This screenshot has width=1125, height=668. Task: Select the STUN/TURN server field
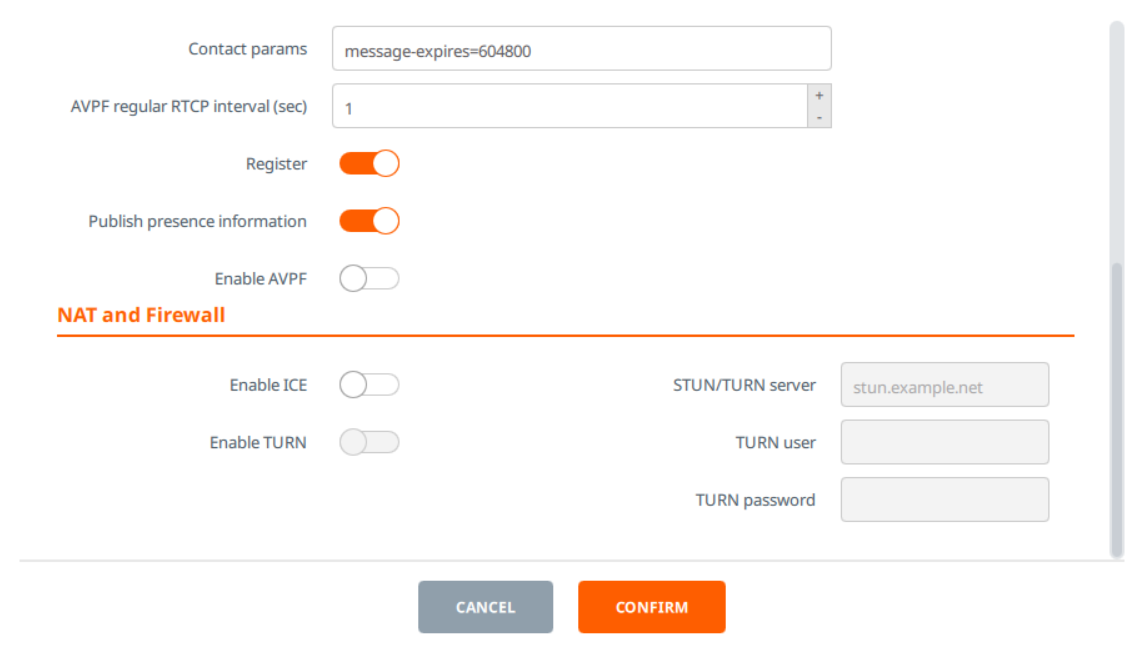[943, 384]
